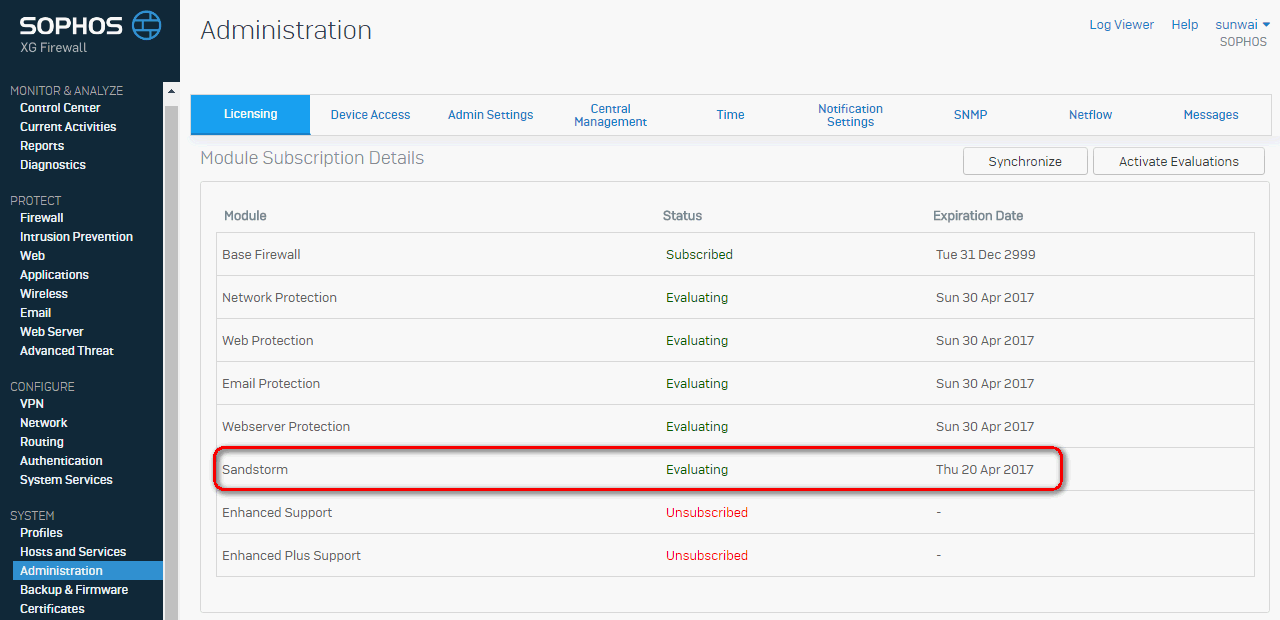Click the Enhanced Support module name
The width and height of the screenshot is (1280, 620).
click(277, 513)
